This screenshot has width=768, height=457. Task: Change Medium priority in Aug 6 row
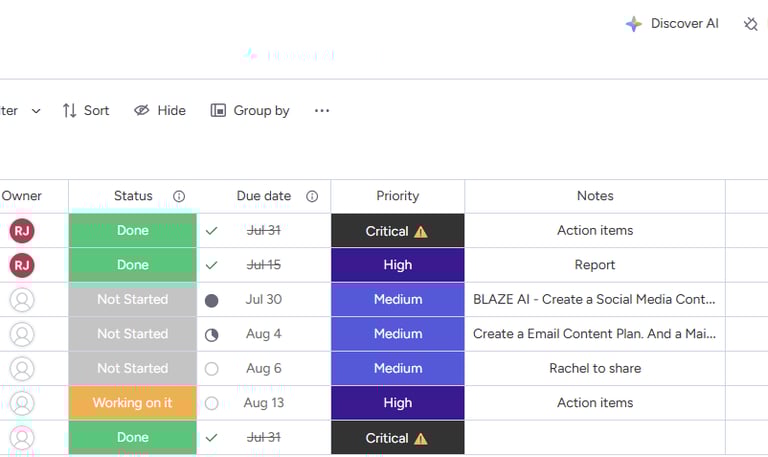coord(398,368)
